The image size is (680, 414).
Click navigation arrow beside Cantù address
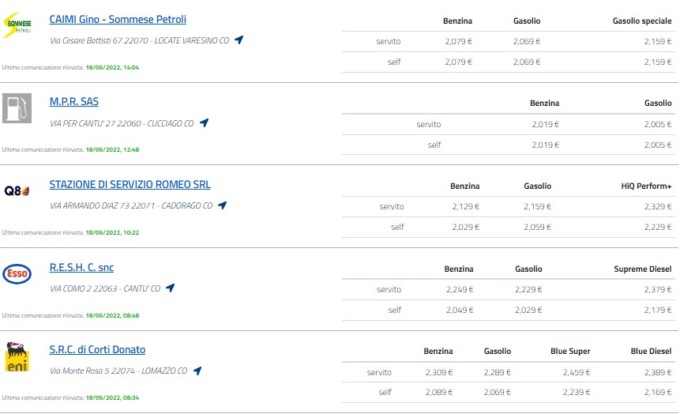click(170, 288)
